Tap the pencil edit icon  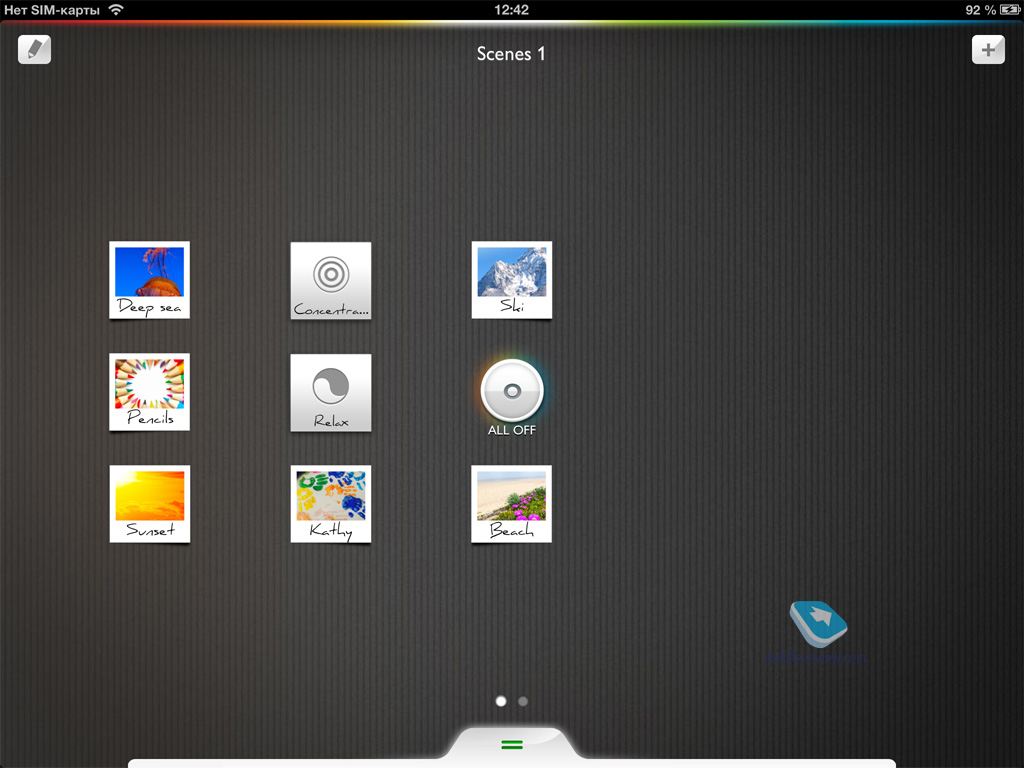35,49
